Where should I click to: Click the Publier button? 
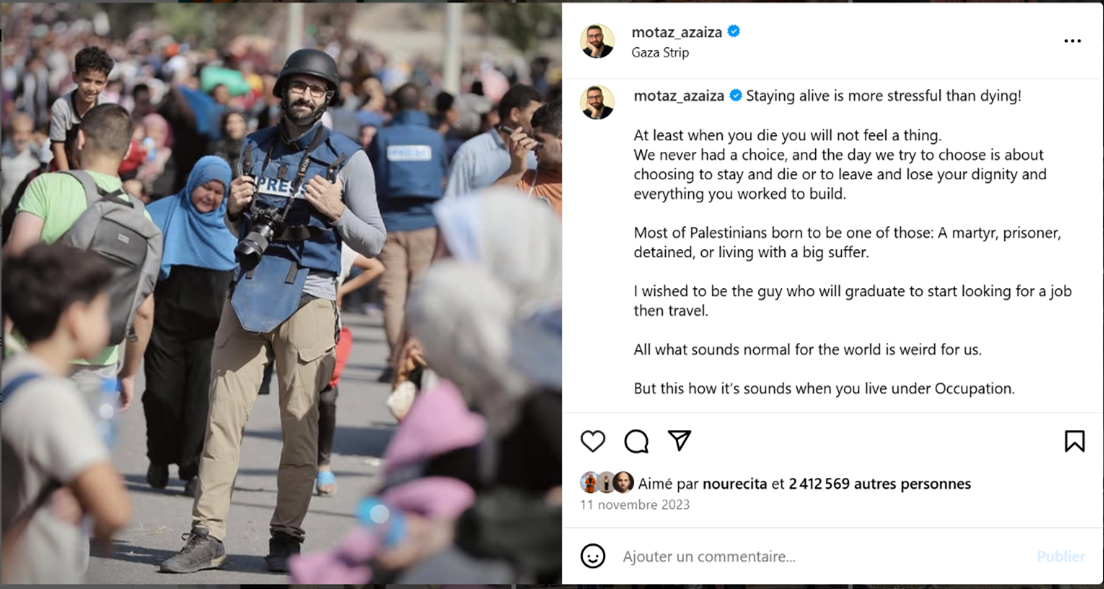1061,557
